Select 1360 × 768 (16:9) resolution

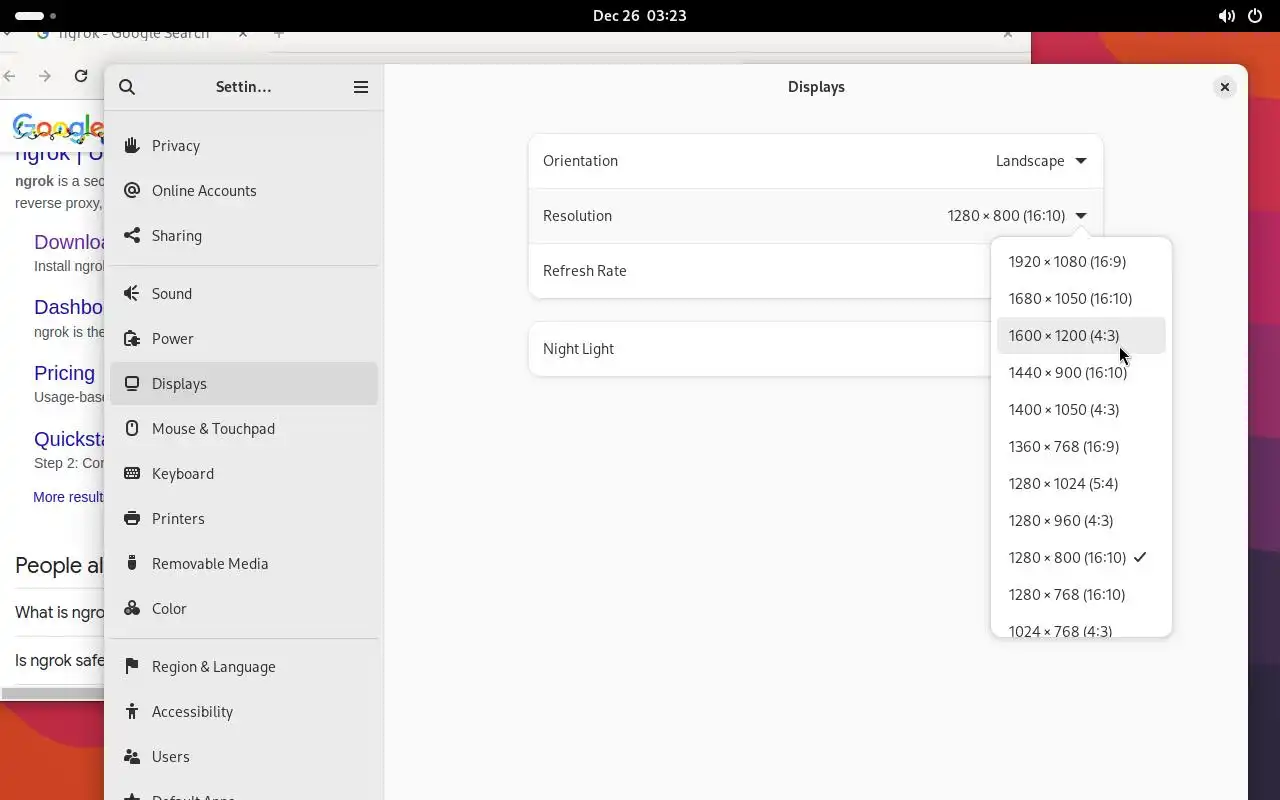pyautogui.click(x=1081, y=447)
